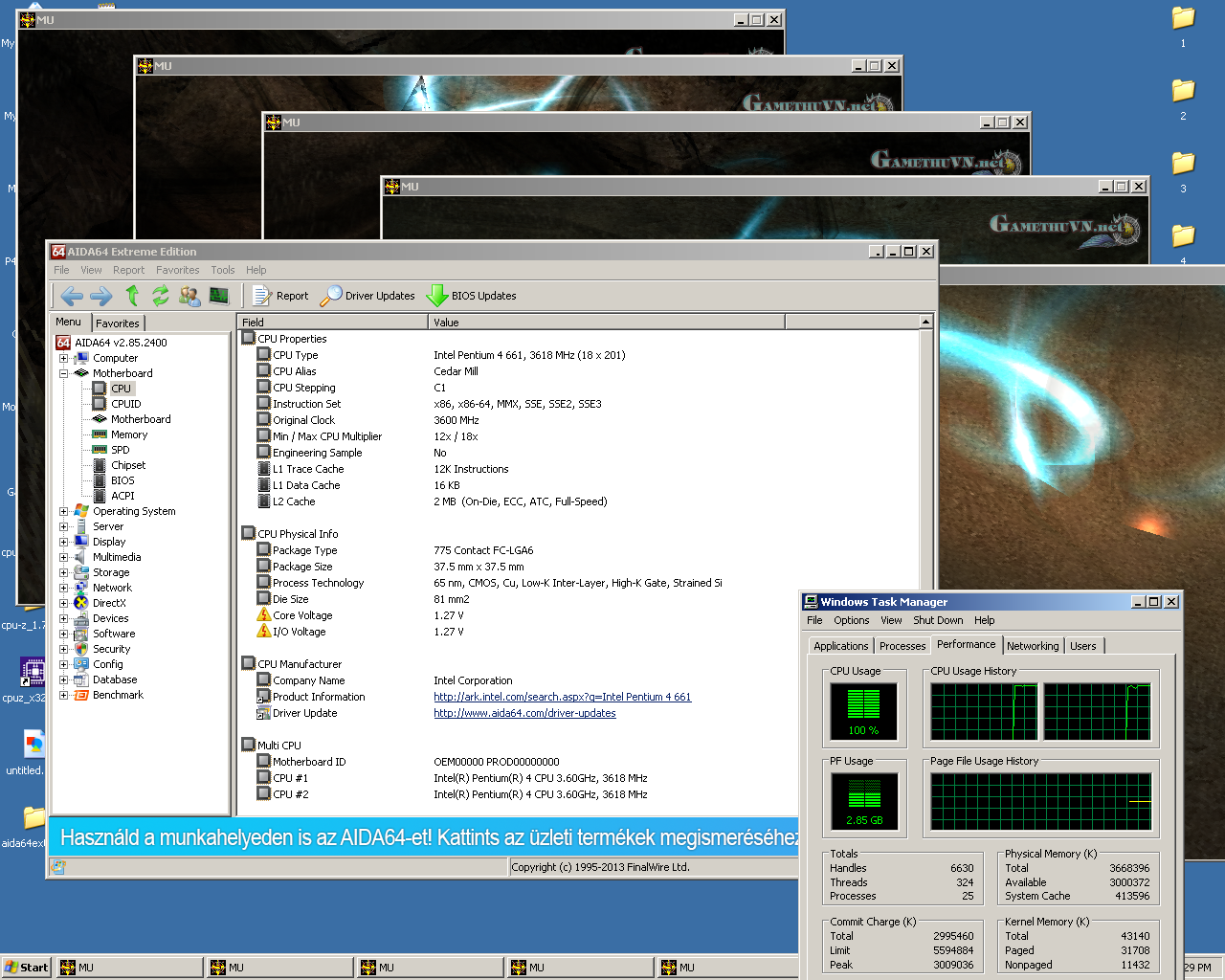Viewport: 1225px width, 980px height.
Task: Expand the Server tree node
Action: (x=63, y=526)
